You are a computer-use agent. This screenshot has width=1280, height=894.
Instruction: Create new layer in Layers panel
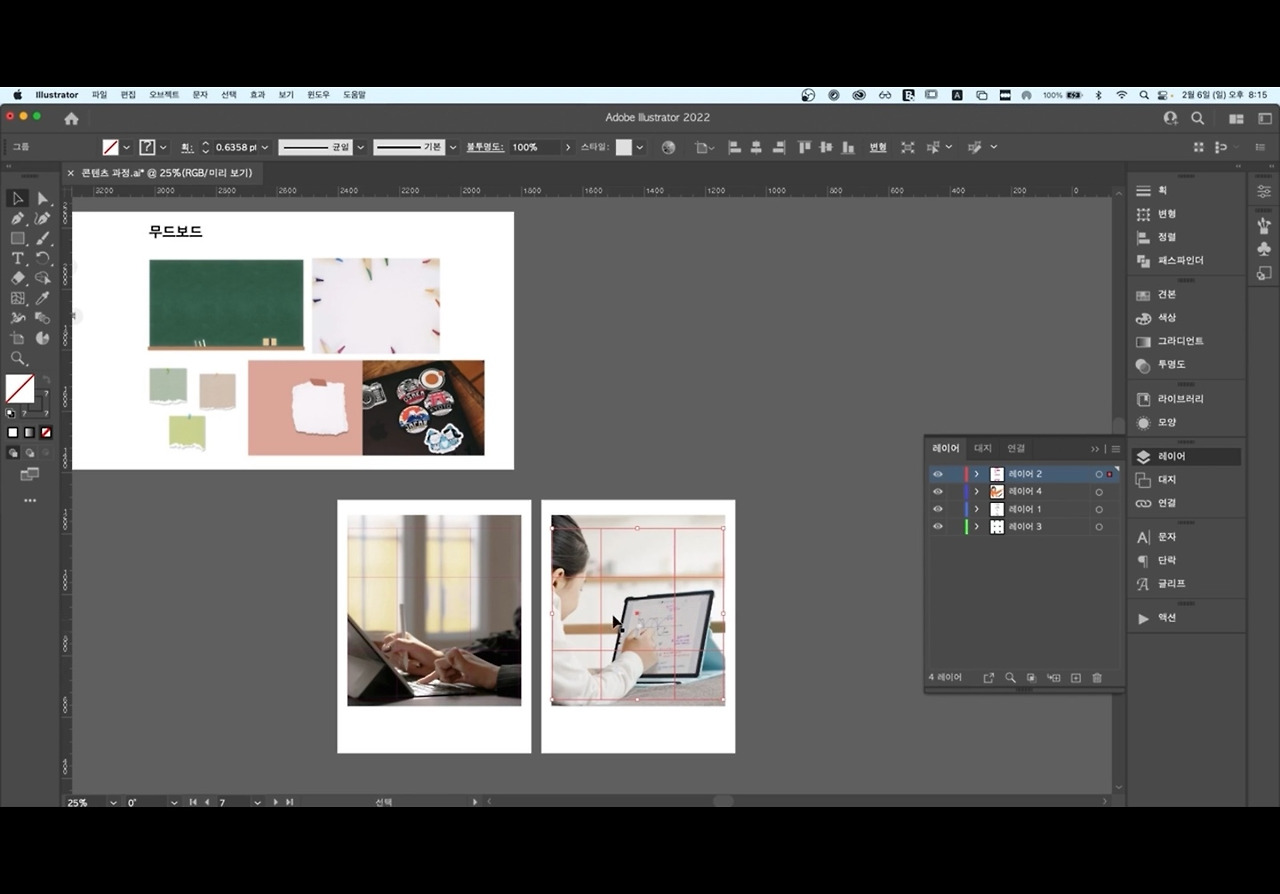coord(1076,678)
